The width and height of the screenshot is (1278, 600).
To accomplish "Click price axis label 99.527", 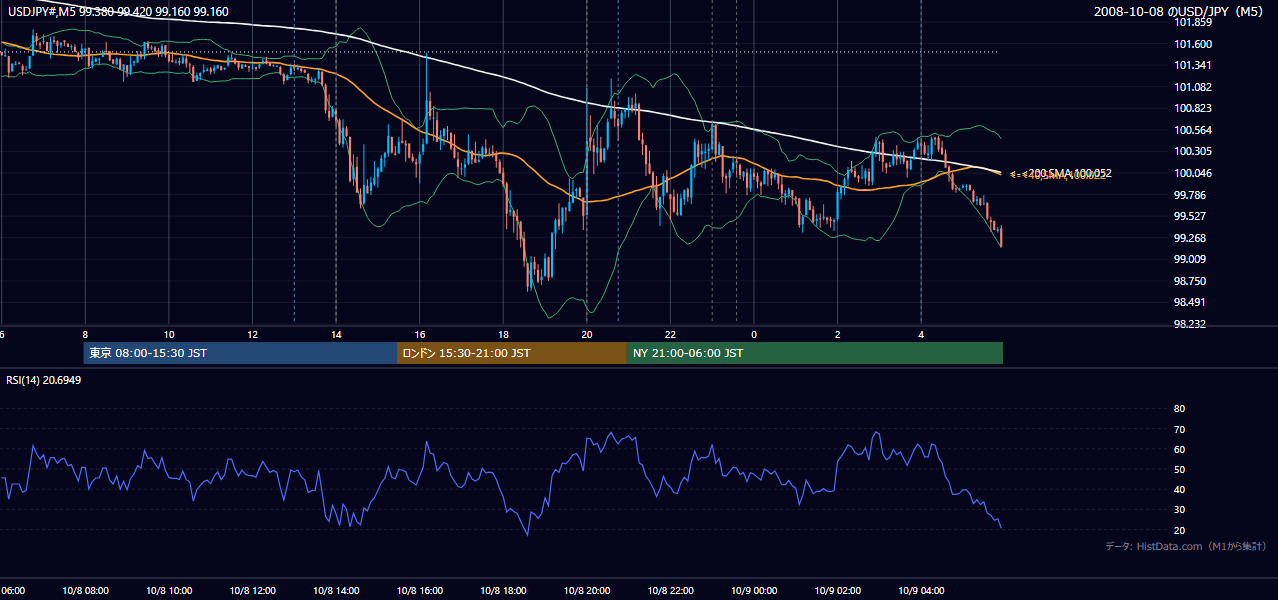I will (1191, 216).
